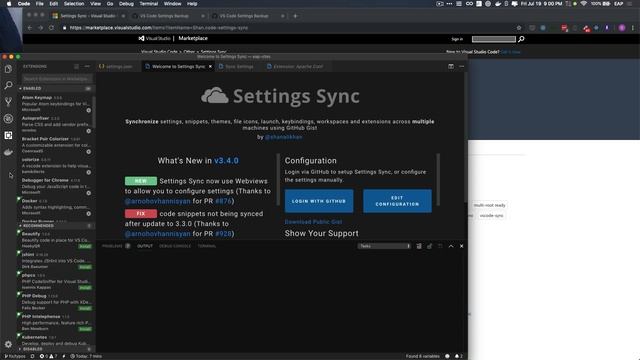Install the Beautify extension
The height and width of the screenshot is (360, 640).
(85, 247)
